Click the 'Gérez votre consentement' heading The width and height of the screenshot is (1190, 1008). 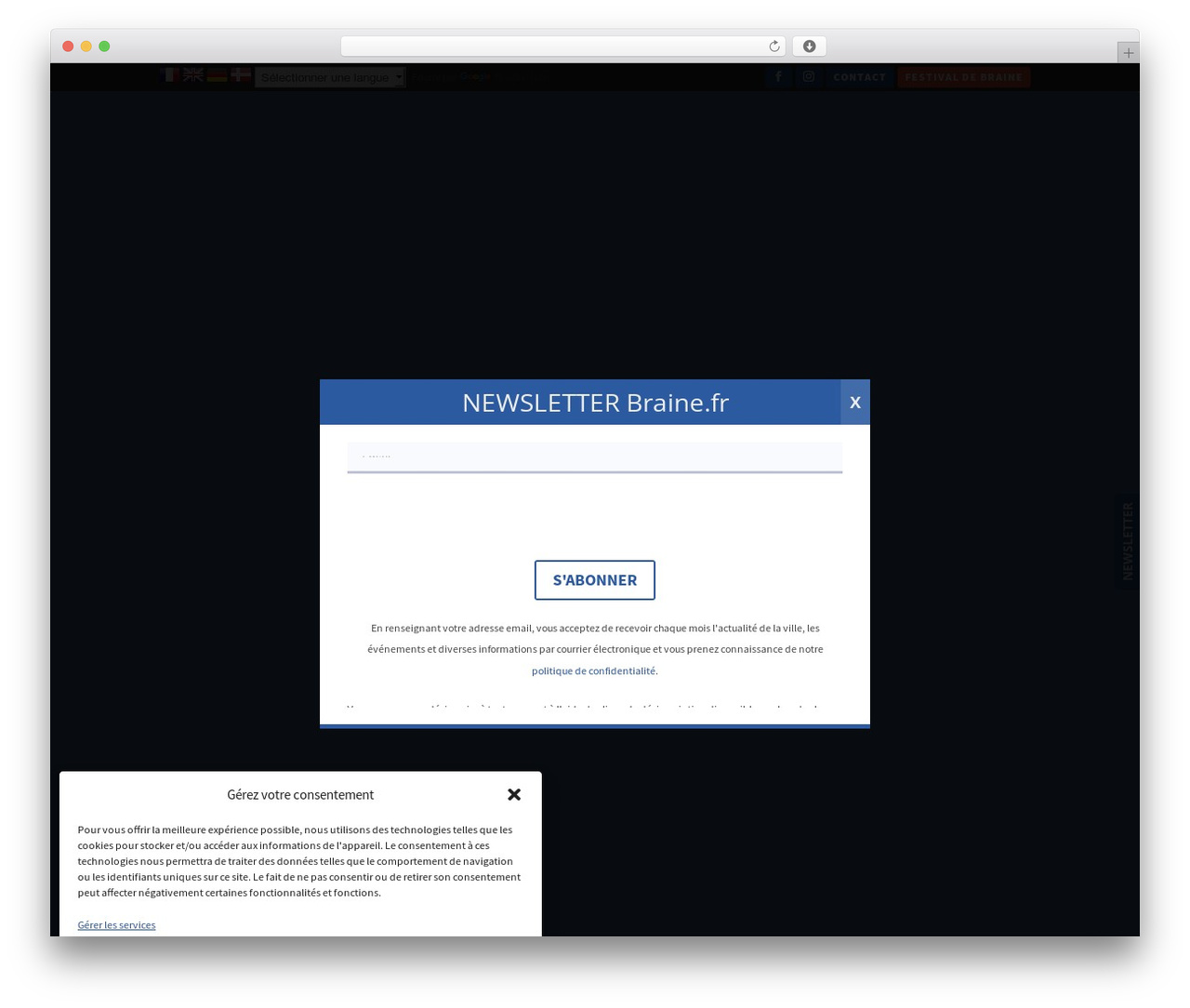point(300,795)
